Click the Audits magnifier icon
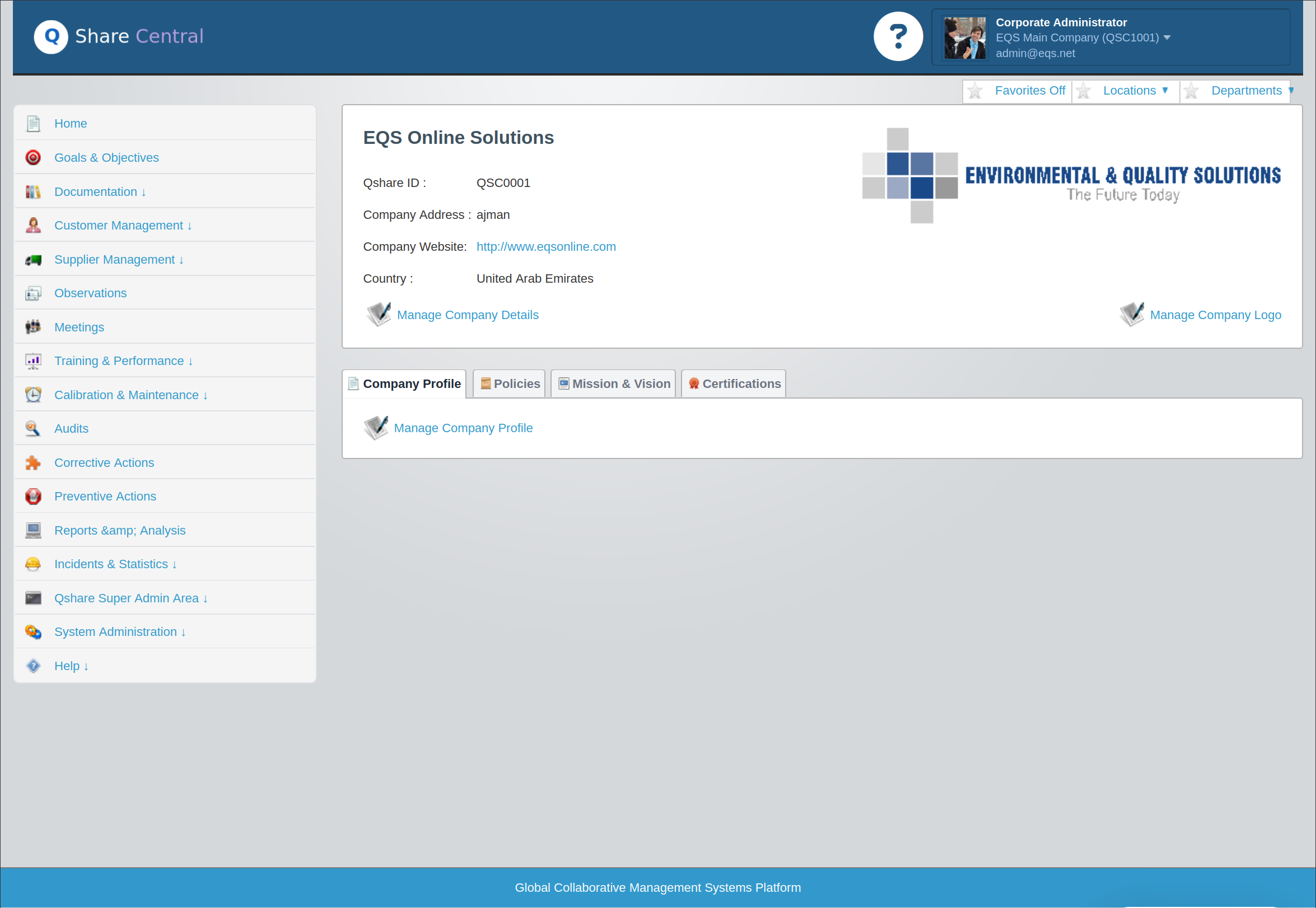This screenshot has height=908, width=1316. tap(33, 428)
